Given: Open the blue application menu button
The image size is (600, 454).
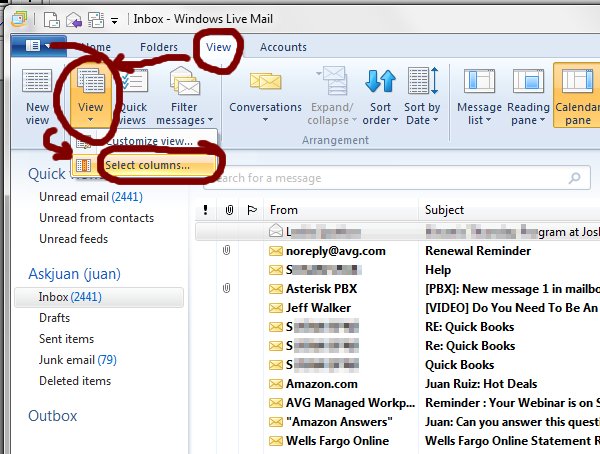Looking at the screenshot, I should point(38,46).
